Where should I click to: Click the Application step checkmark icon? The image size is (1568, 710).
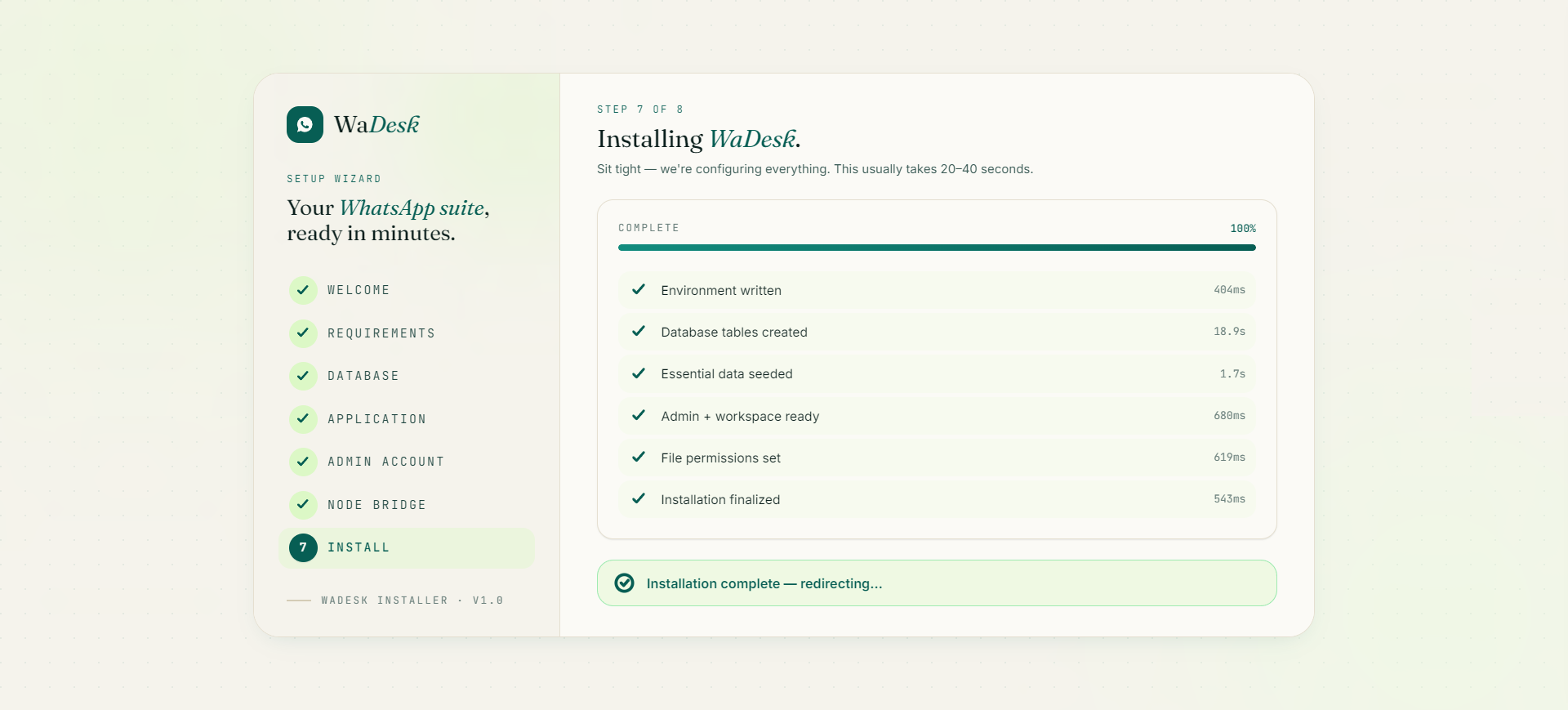pyautogui.click(x=303, y=418)
